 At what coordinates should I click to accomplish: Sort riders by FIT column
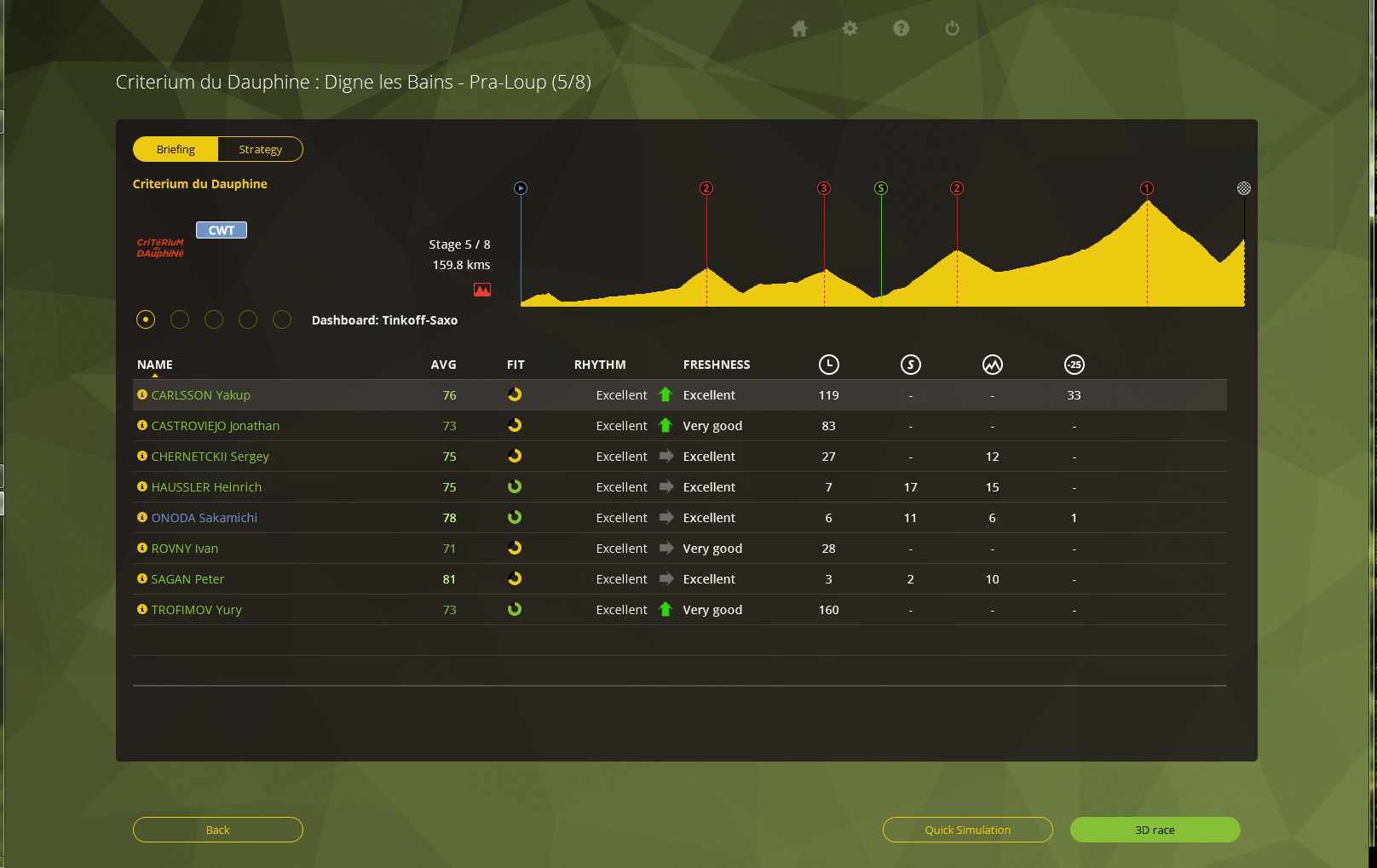[516, 365]
